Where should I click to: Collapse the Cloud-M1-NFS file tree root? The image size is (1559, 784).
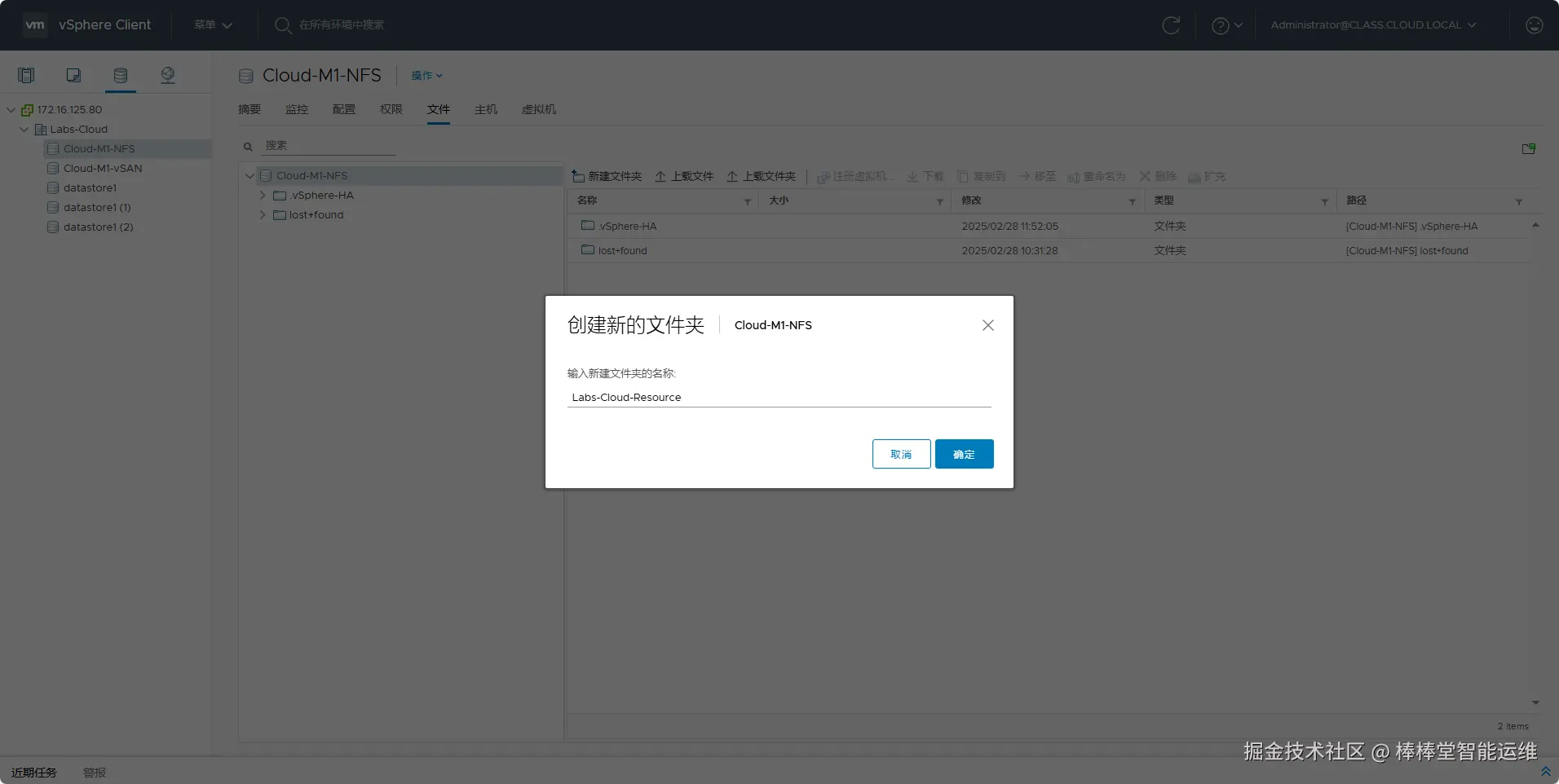250,176
